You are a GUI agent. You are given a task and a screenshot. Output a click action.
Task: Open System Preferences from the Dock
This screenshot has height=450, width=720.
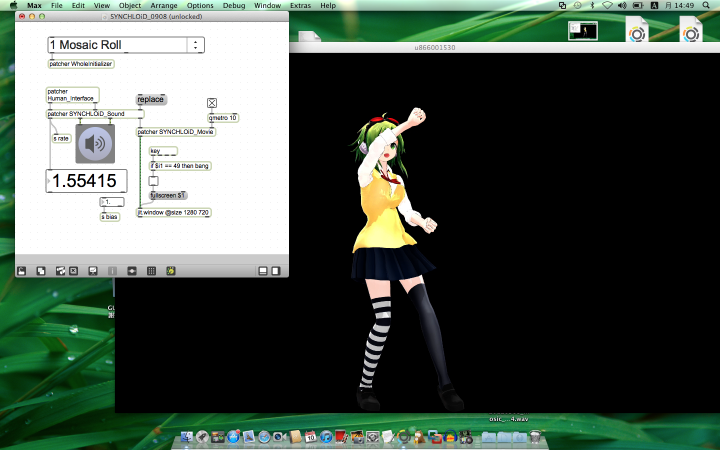372,437
